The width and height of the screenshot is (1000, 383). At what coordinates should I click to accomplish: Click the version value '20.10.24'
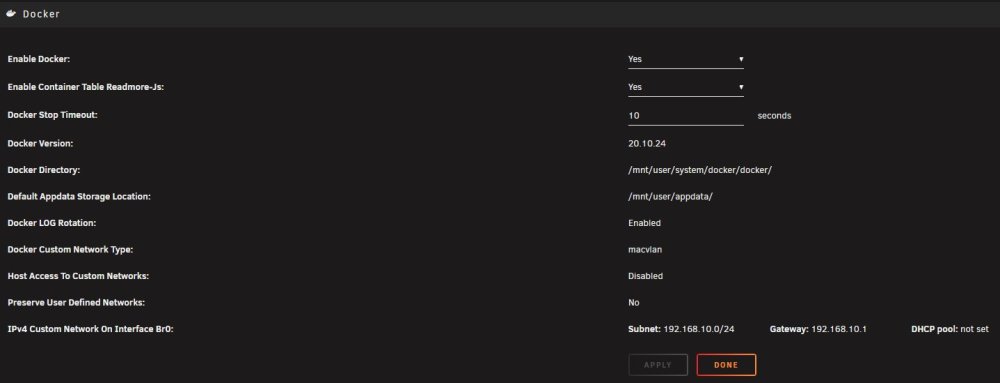647,144
